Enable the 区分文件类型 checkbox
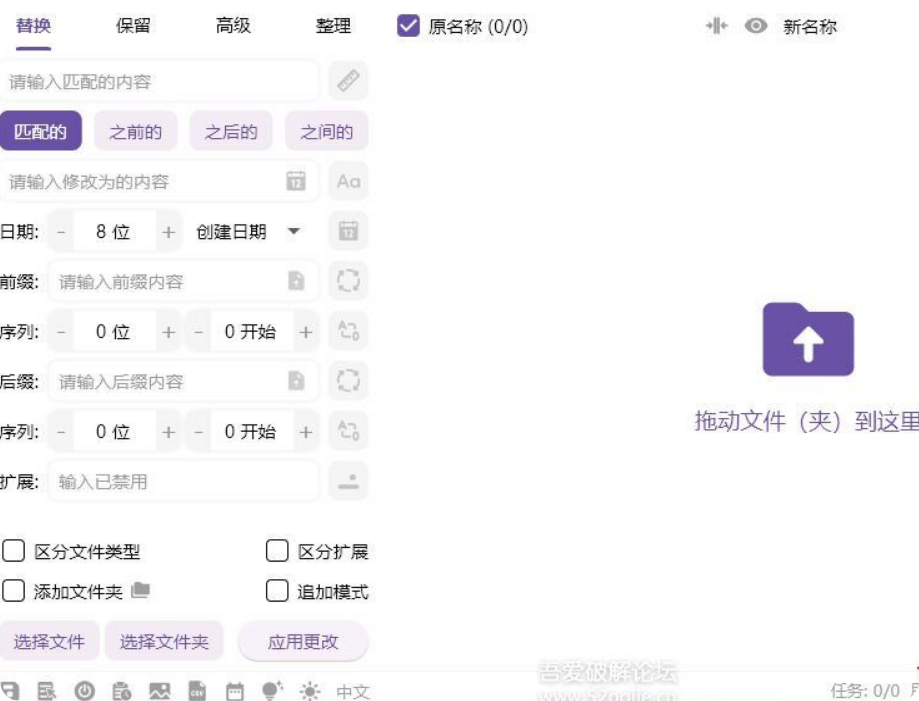This screenshot has width=919, height=701. (x=14, y=551)
